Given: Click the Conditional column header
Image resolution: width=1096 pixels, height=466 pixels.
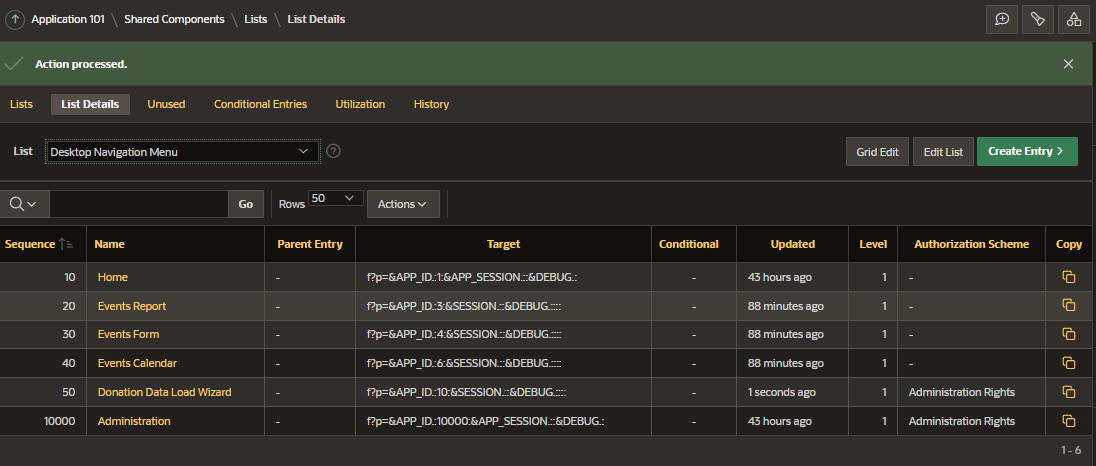Looking at the screenshot, I should (688, 244).
